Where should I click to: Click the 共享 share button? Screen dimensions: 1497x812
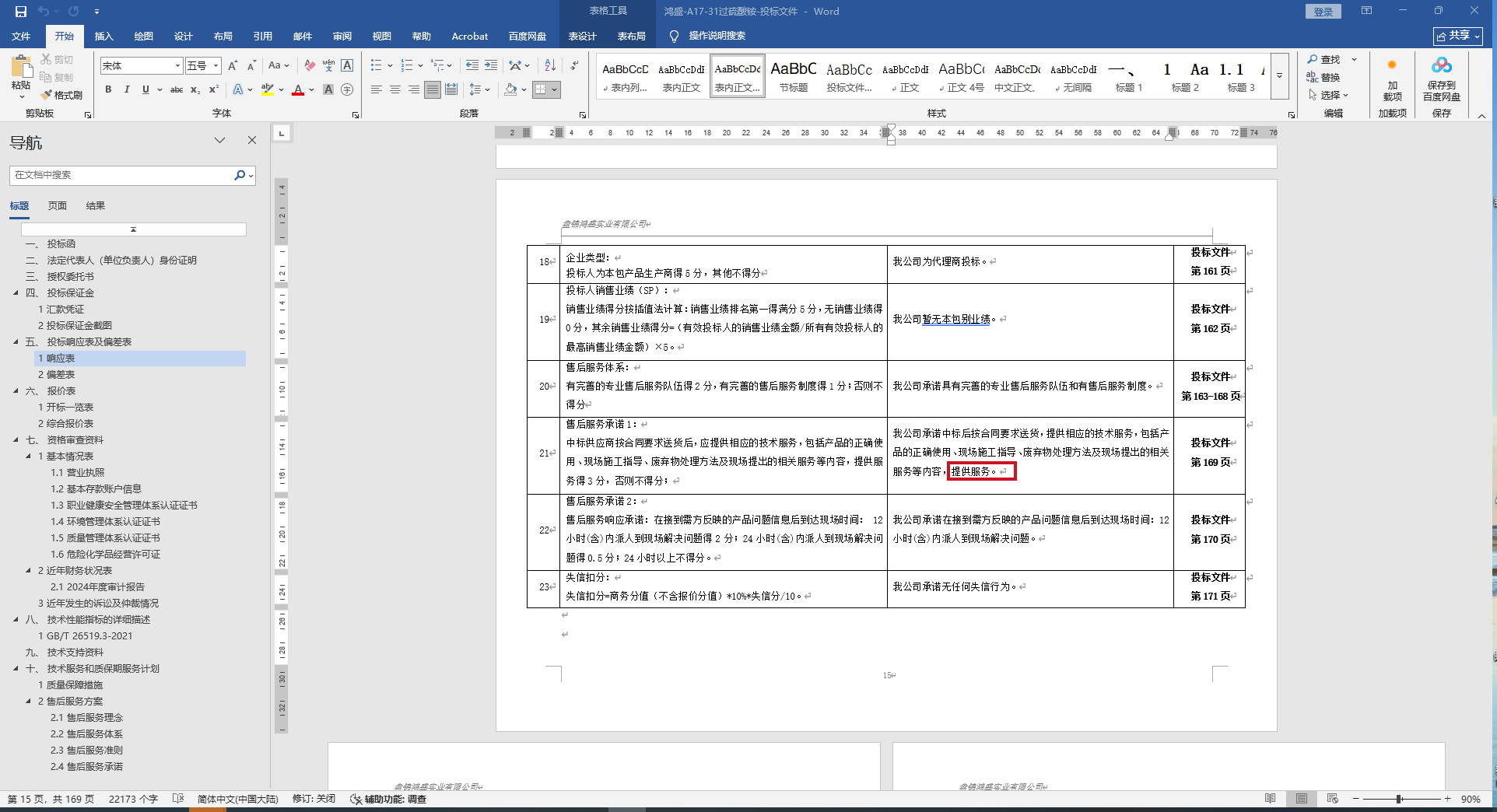pyautogui.click(x=1458, y=36)
